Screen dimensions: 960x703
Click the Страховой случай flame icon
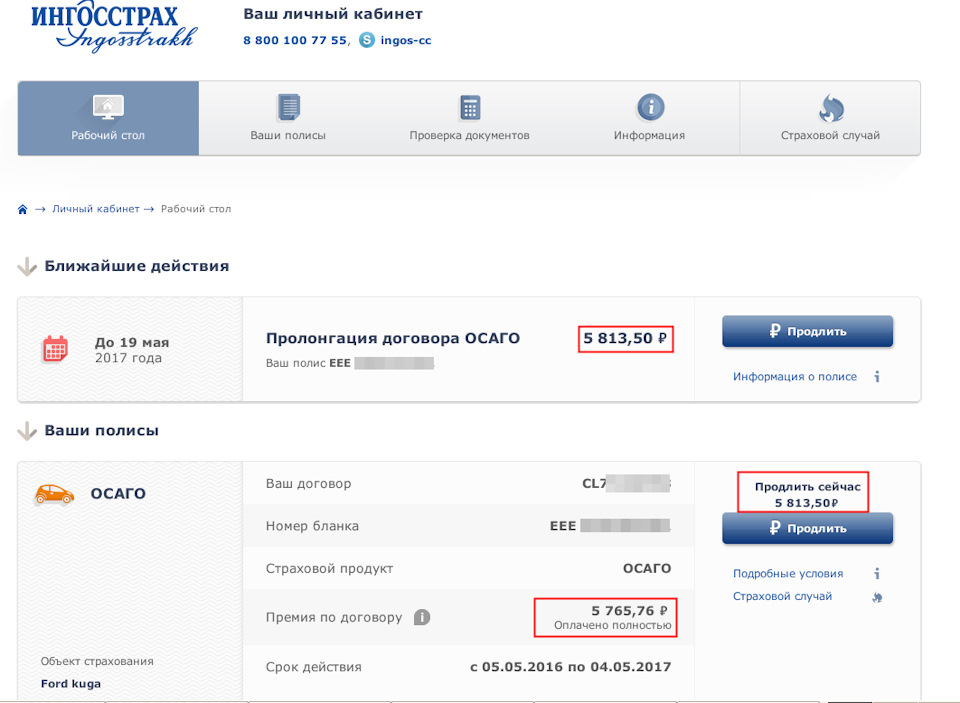831,108
